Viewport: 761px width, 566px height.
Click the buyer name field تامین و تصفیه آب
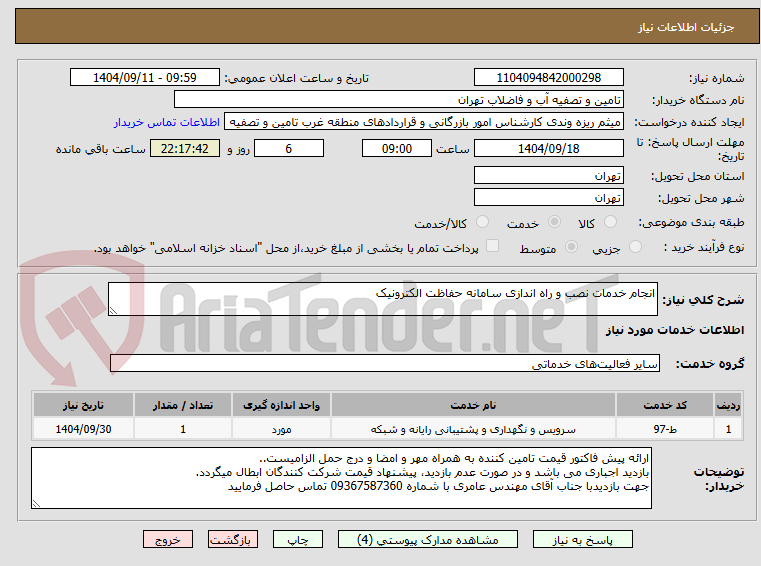[x=398, y=100]
